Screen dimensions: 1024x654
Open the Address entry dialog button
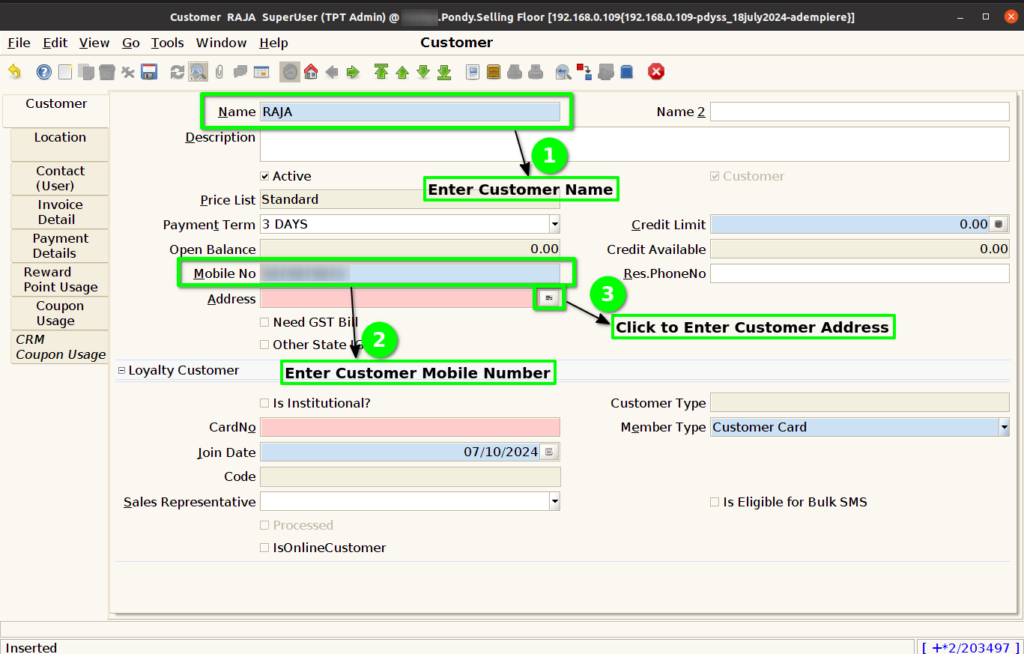point(549,298)
